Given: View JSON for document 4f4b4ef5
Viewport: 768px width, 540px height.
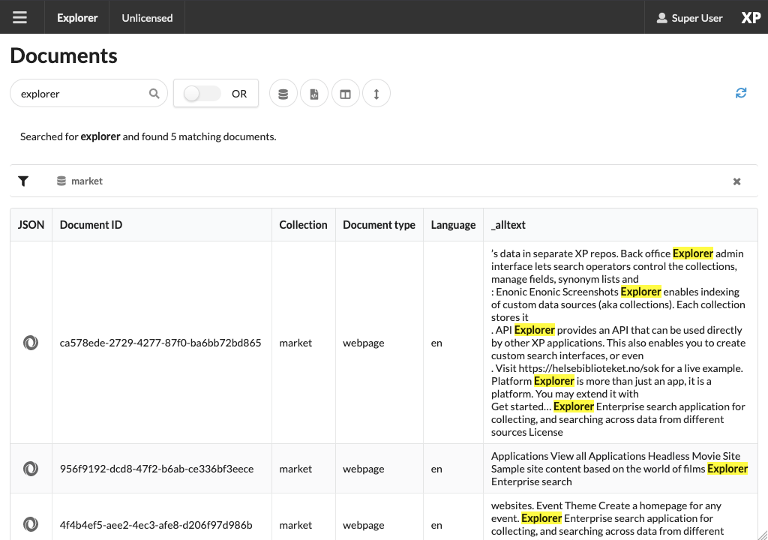Looking at the screenshot, I should [x=30, y=525].
